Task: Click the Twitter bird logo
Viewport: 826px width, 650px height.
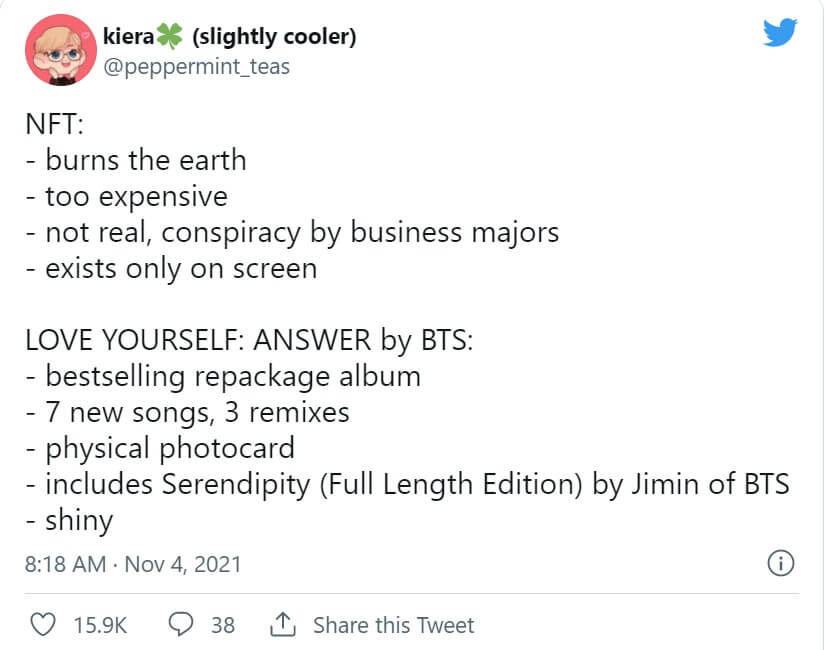Action: click(x=779, y=33)
